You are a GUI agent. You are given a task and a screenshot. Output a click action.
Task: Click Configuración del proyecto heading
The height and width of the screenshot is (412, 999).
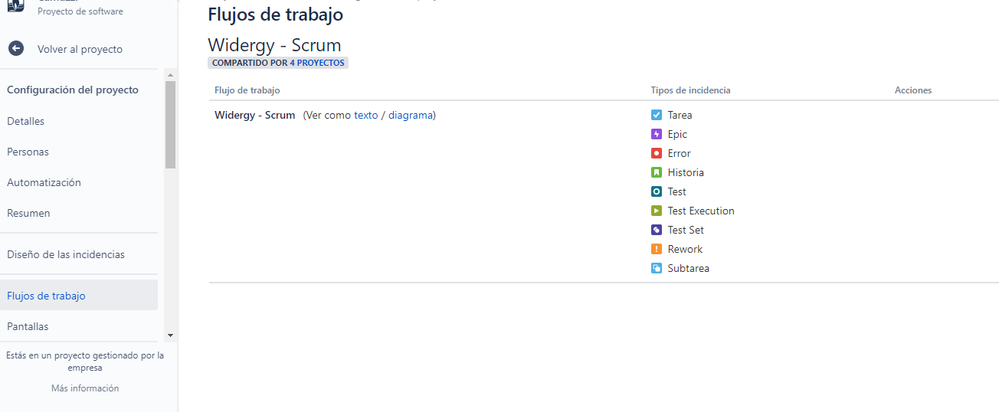pos(73,90)
